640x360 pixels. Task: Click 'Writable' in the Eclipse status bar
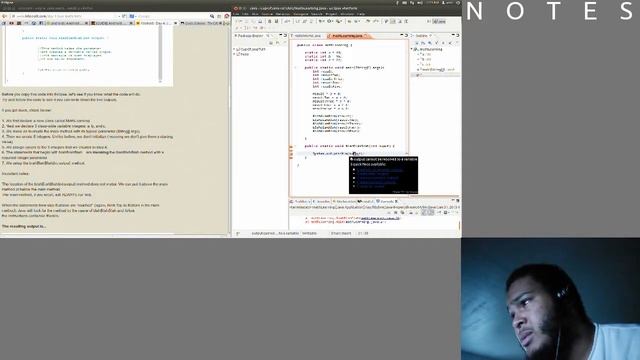309,233
